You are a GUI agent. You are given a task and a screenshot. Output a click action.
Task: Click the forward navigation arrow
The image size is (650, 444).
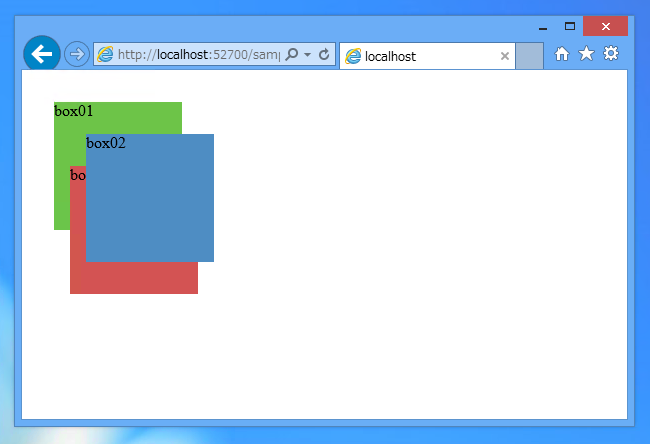pos(77,54)
